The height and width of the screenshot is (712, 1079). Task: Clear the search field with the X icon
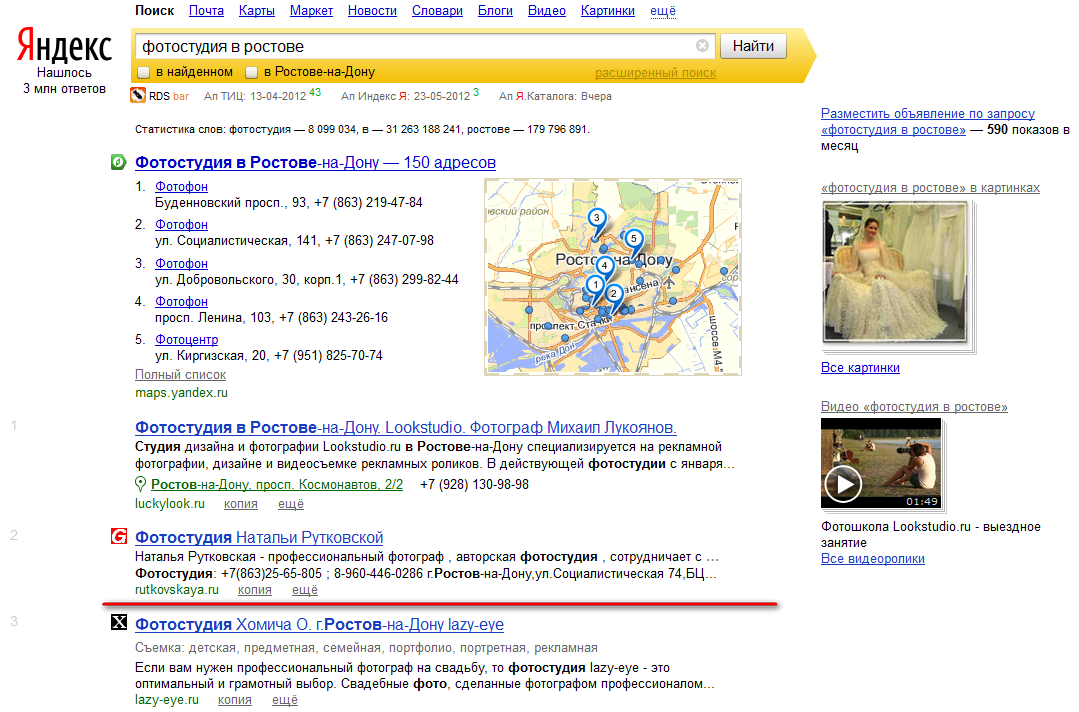(x=702, y=45)
